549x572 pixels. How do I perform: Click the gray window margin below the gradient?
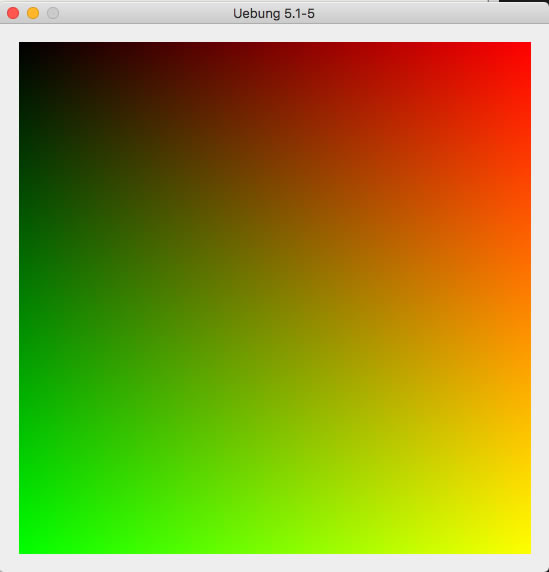point(274,563)
